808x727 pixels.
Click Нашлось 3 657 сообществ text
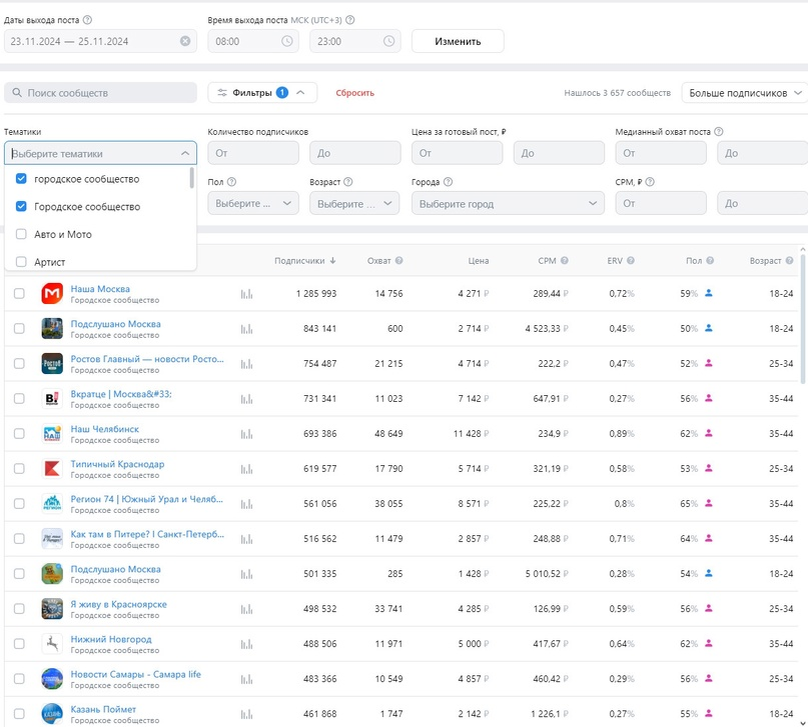click(617, 93)
